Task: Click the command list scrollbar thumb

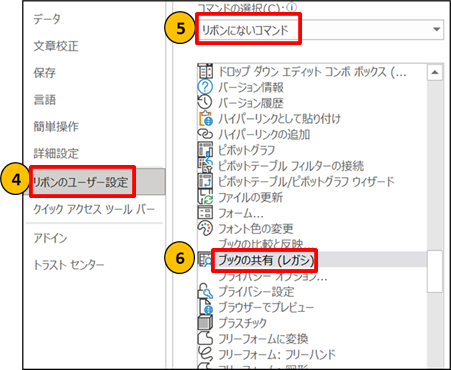Action: click(x=435, y=271)
